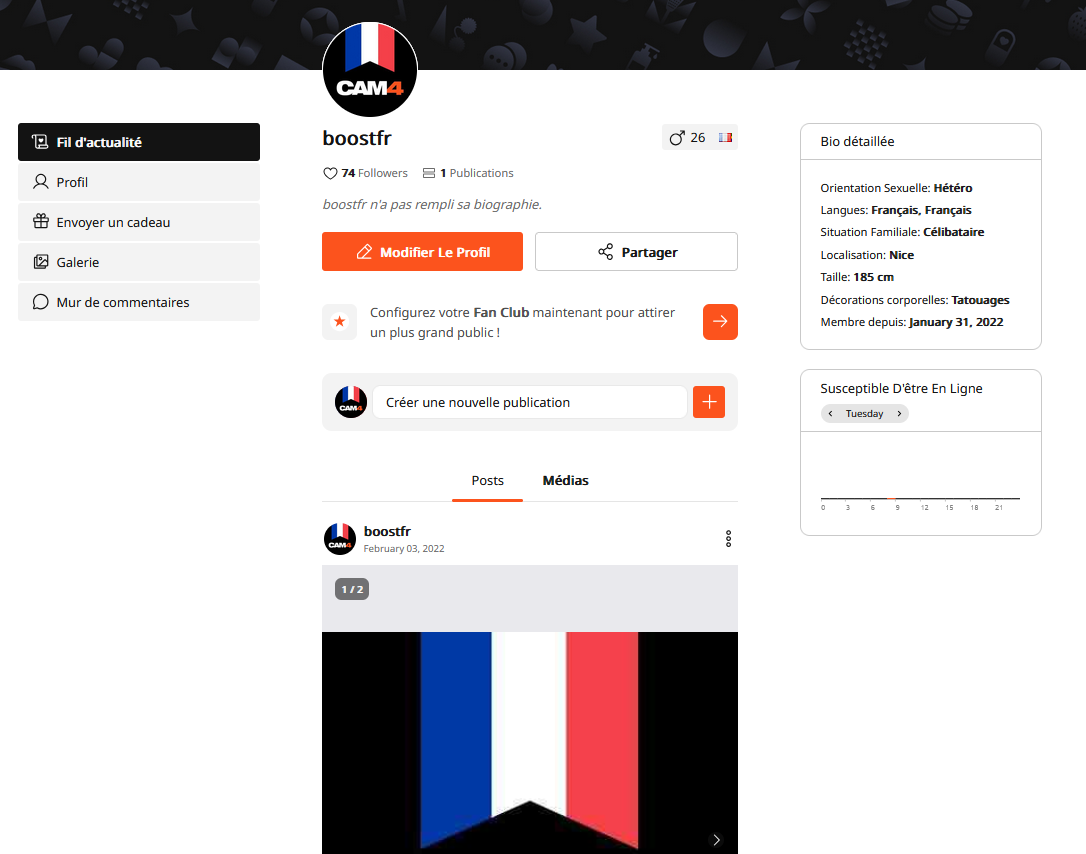
Task: Switch to the Médias tab
Action: 565,481
